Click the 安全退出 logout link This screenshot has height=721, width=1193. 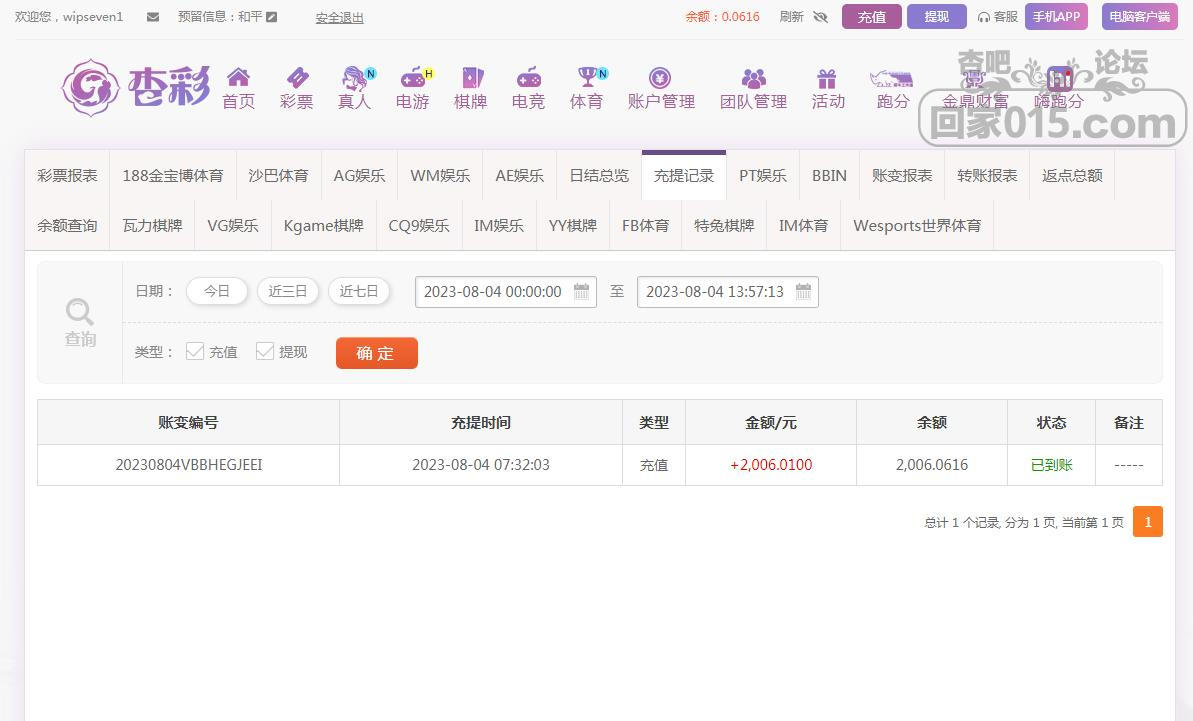coord(339,17)
